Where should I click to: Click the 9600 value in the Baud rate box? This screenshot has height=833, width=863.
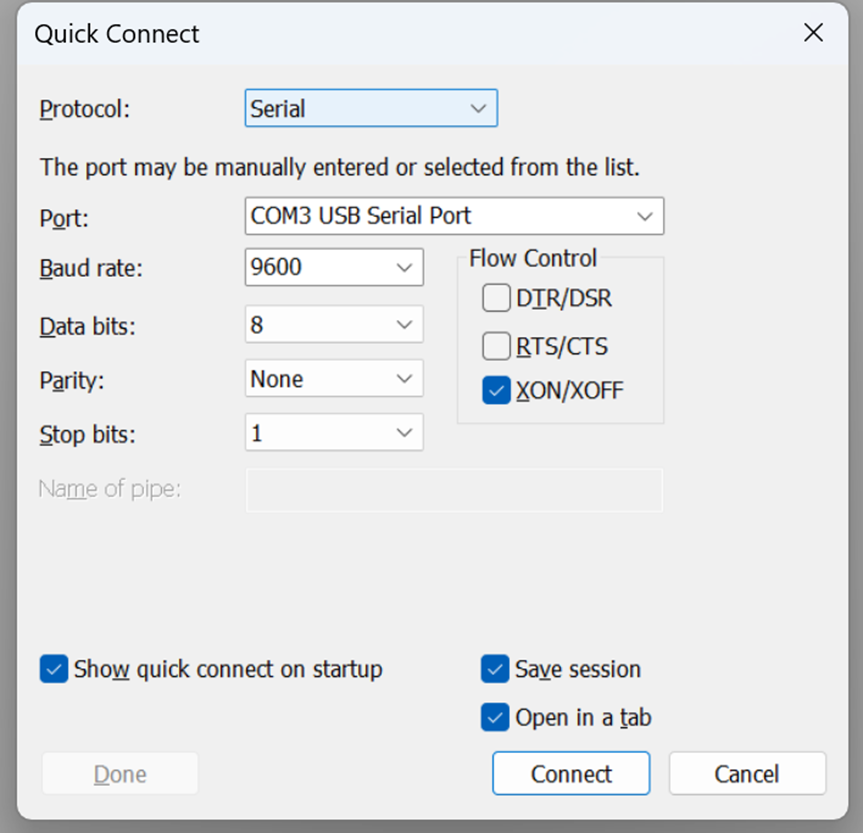[276, 267]
